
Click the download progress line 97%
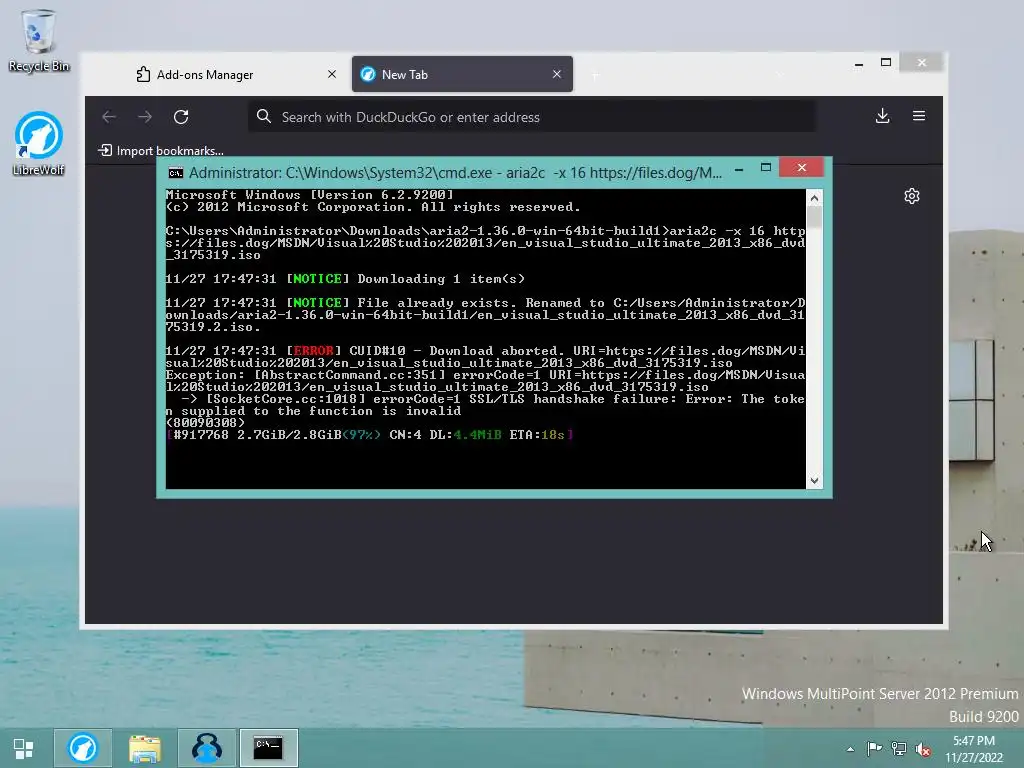(x=370, y=435)
